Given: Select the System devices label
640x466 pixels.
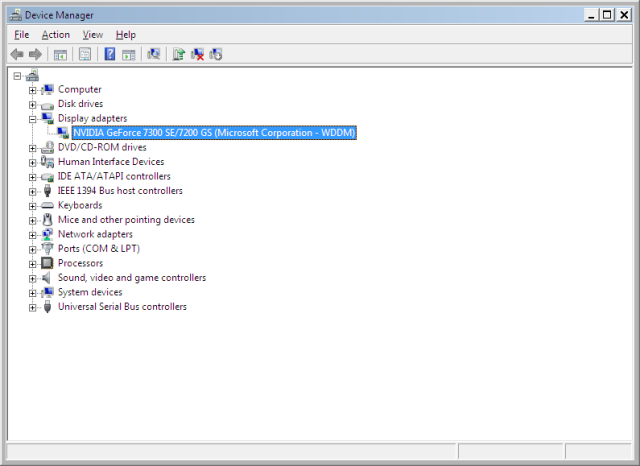Looking at the screenshot, I should 90,292.
